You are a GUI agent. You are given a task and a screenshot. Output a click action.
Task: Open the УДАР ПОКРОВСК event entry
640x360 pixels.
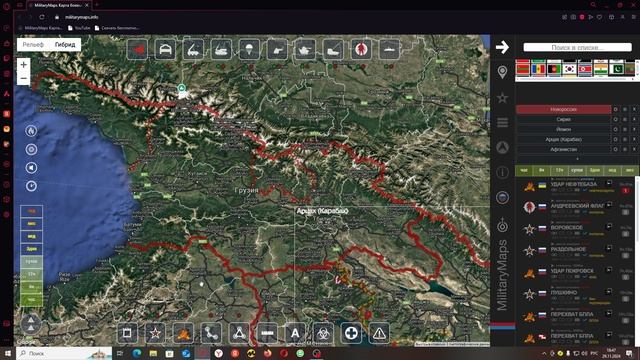(572, 271)
